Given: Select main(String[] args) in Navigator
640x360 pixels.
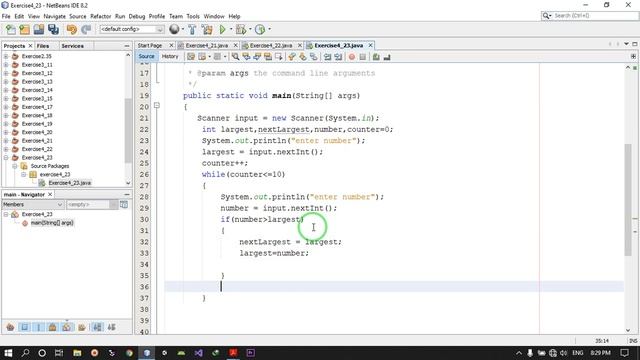Looking at the screenshot, I should (x=52, y=223).
